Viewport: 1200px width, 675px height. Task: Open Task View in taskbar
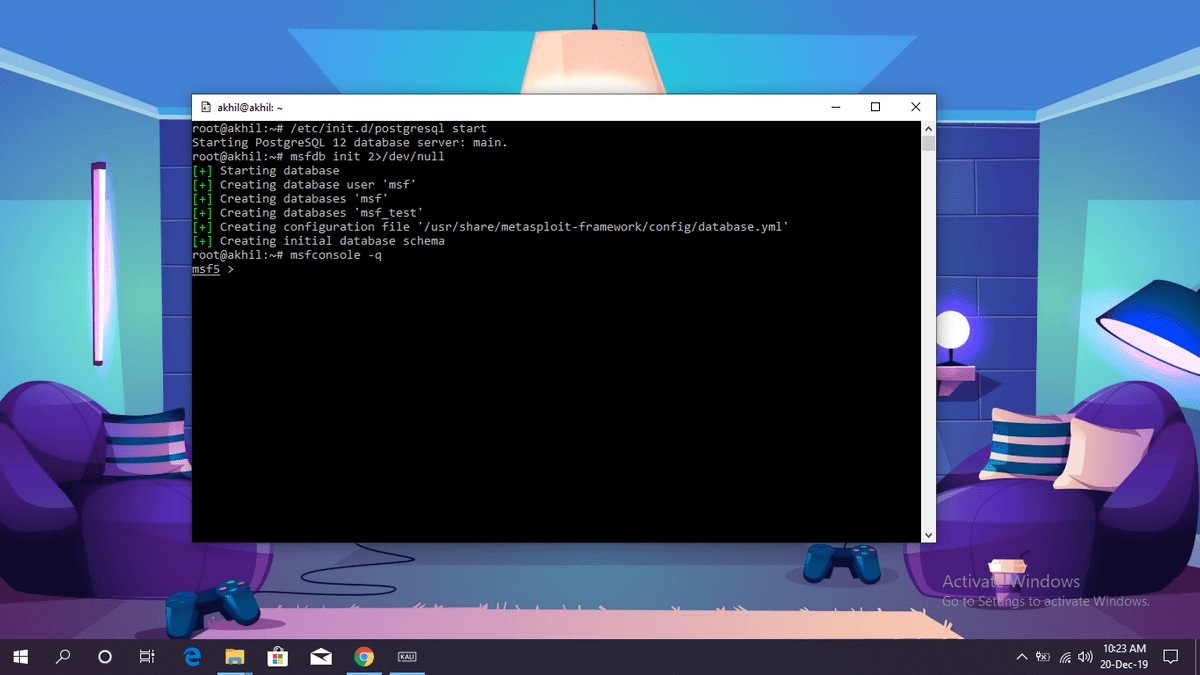[x=147, y=657]
